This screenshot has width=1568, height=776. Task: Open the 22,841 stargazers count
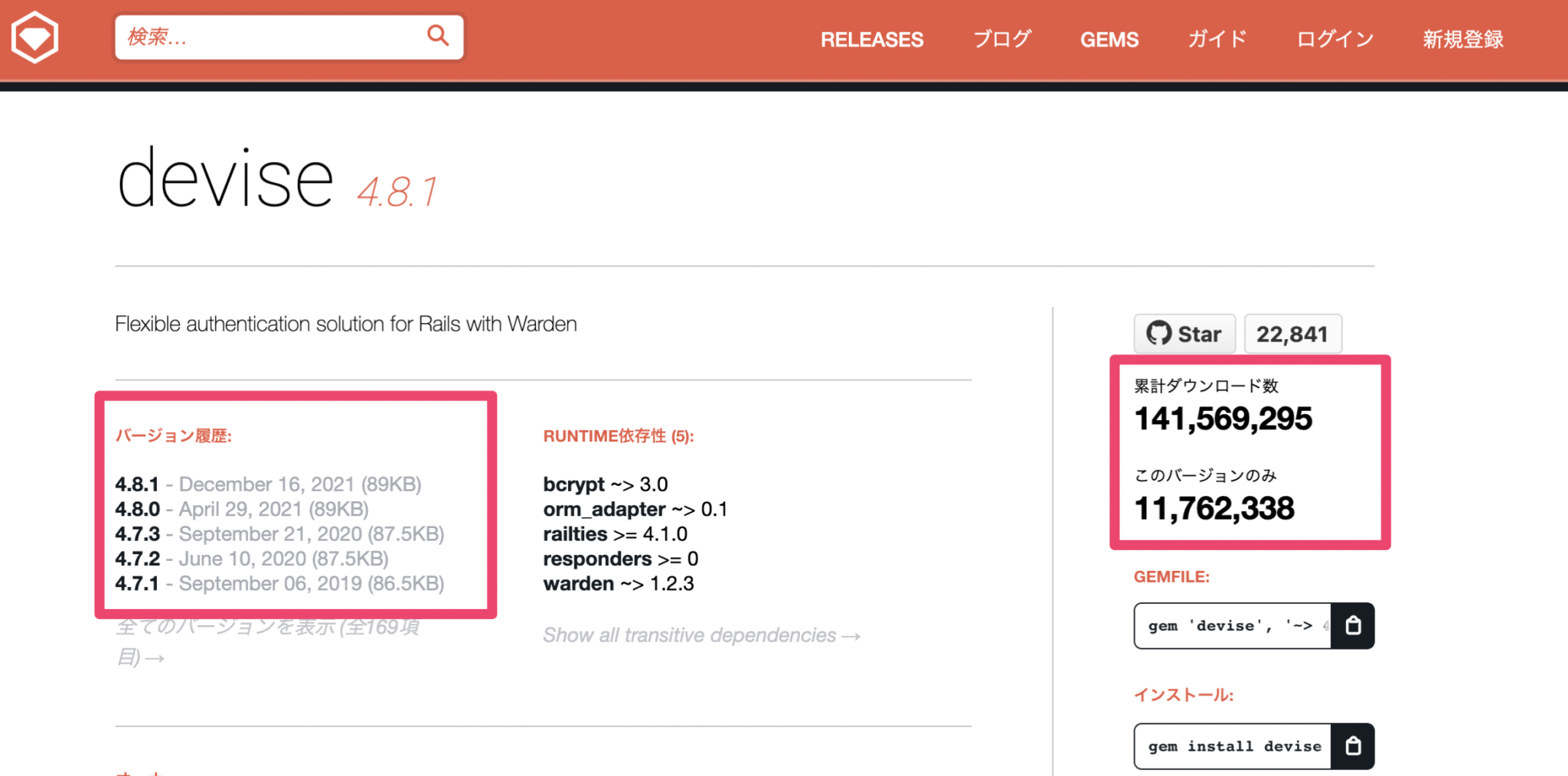pyautogui.click(x=1292, y=334)
